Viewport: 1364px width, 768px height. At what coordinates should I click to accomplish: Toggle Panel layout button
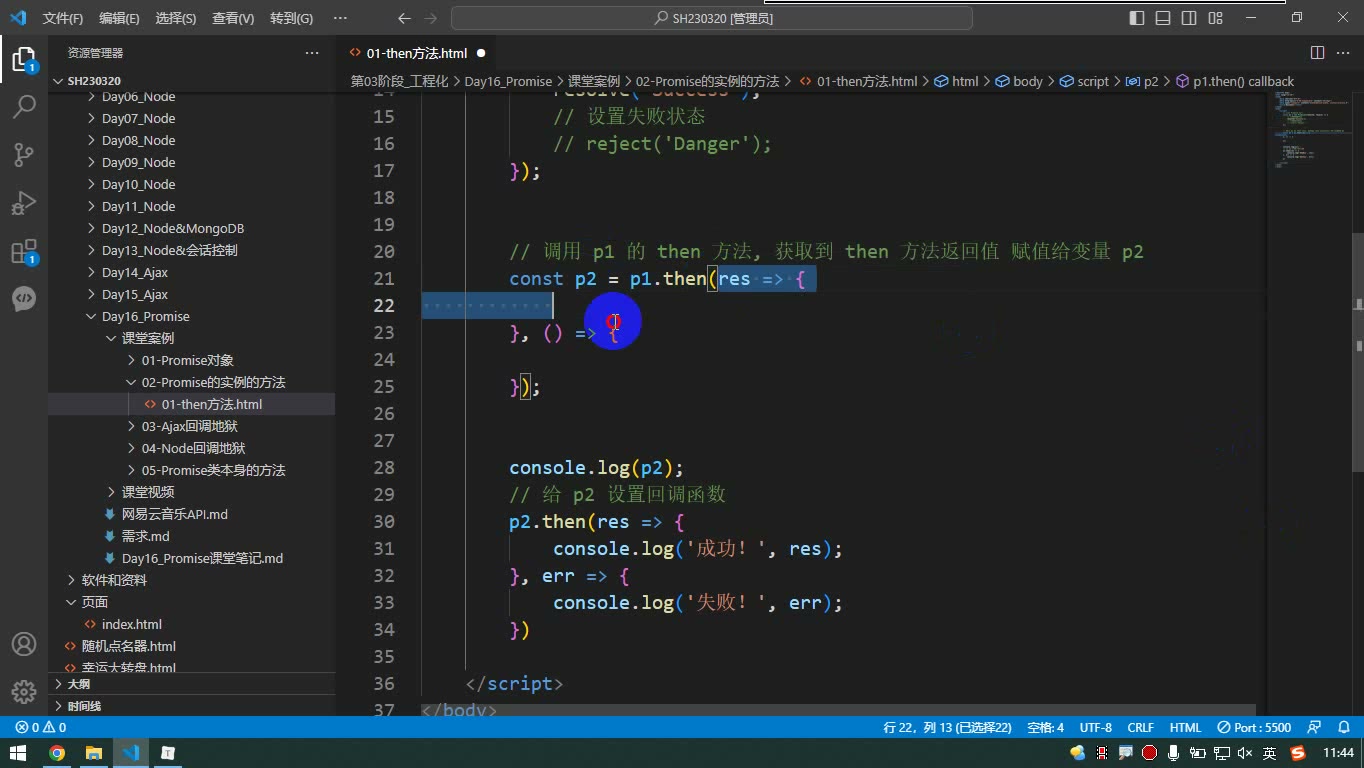point(1163,18)
